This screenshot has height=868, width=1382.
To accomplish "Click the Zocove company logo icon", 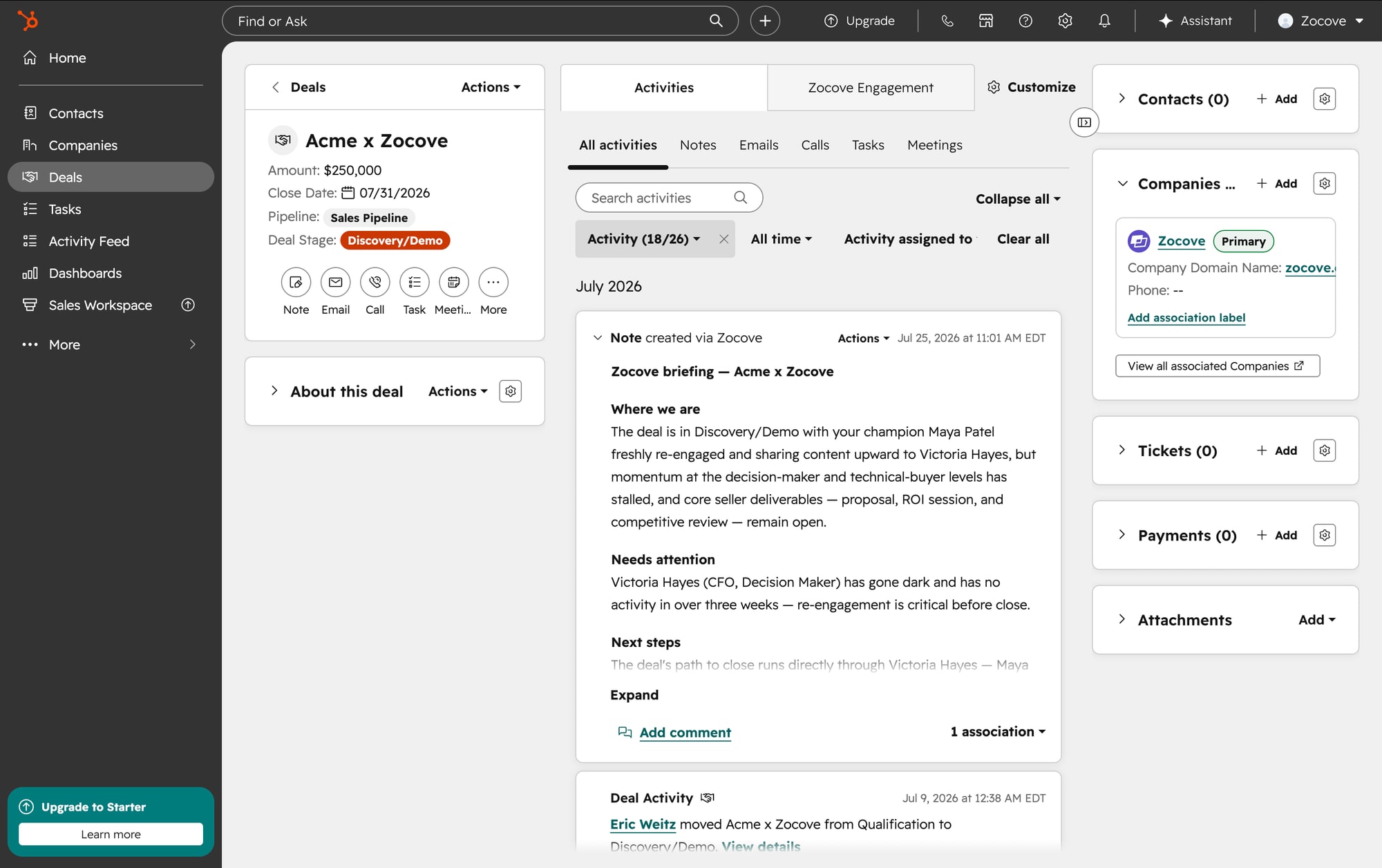I will coord(1139,241).
